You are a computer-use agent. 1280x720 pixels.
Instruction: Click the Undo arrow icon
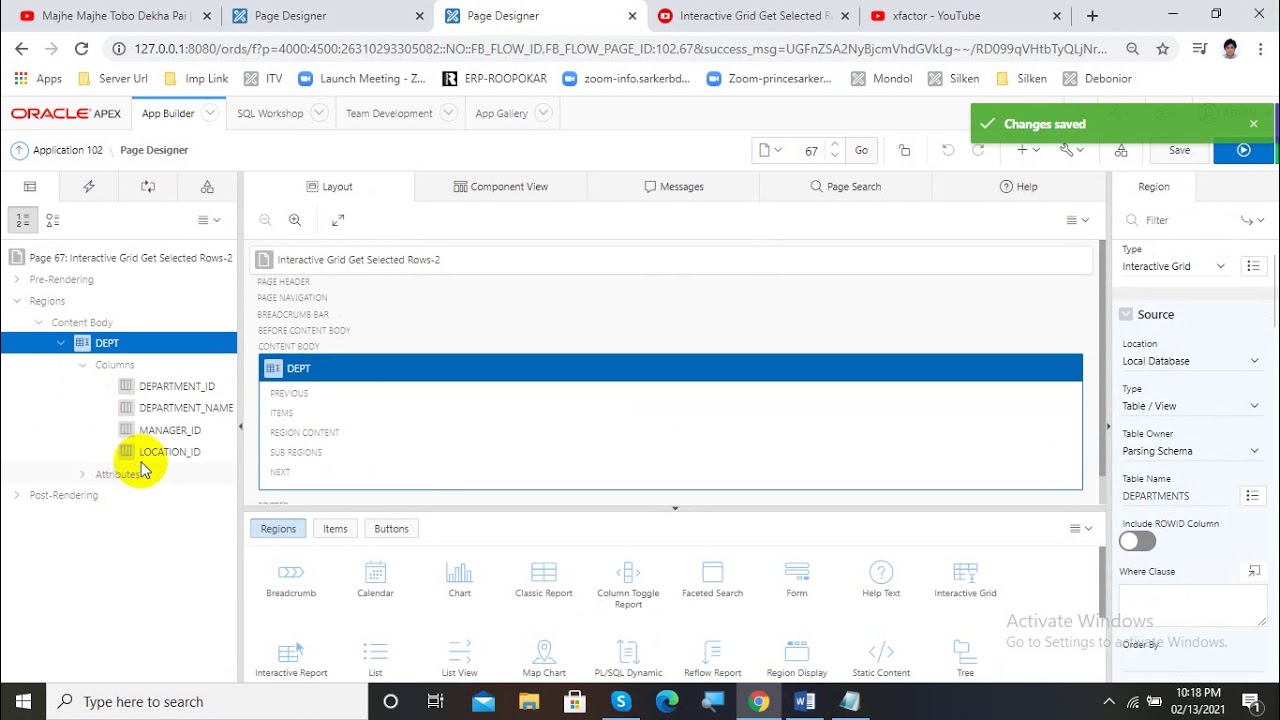pos(948,150)
